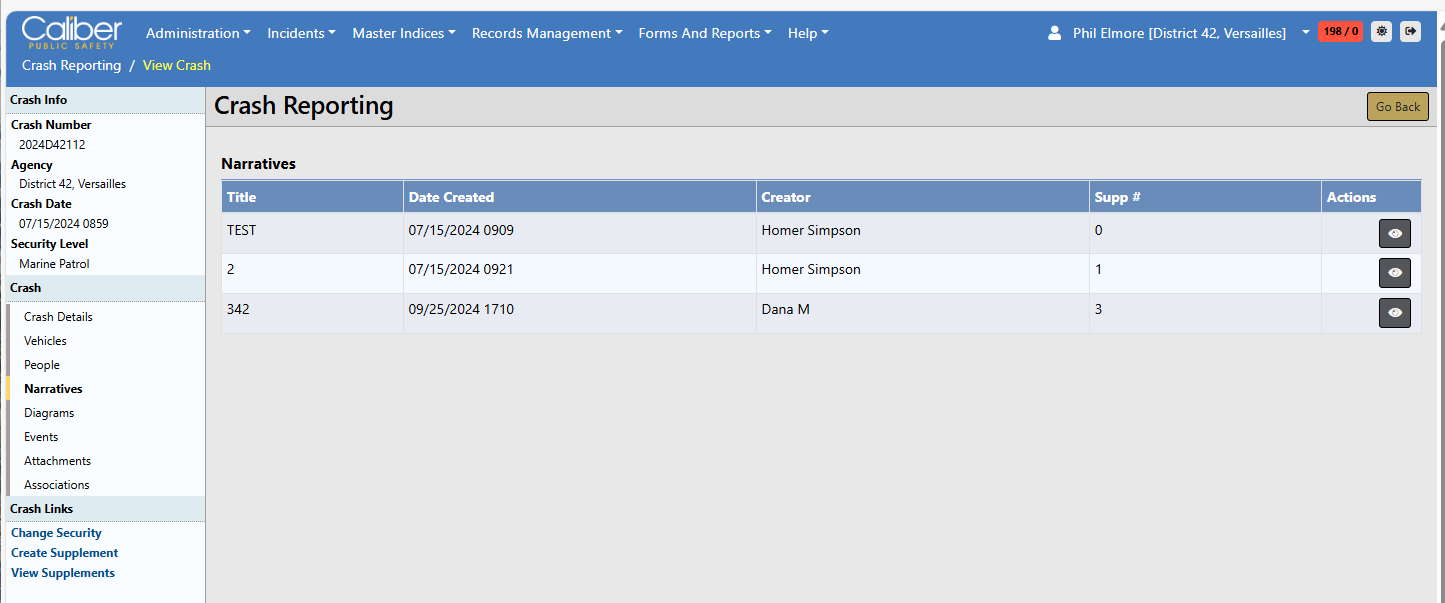Click the Create Supplement link

tap(64, 553)
